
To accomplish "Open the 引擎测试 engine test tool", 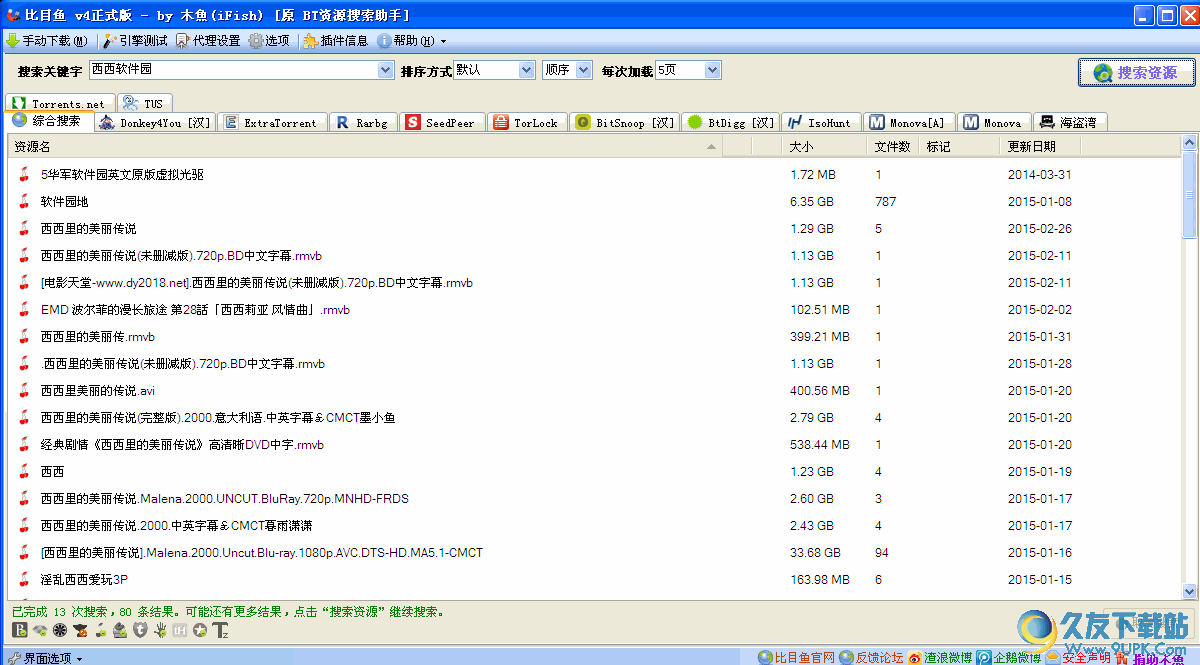I will pyautogui.click(x=135, y=41).
